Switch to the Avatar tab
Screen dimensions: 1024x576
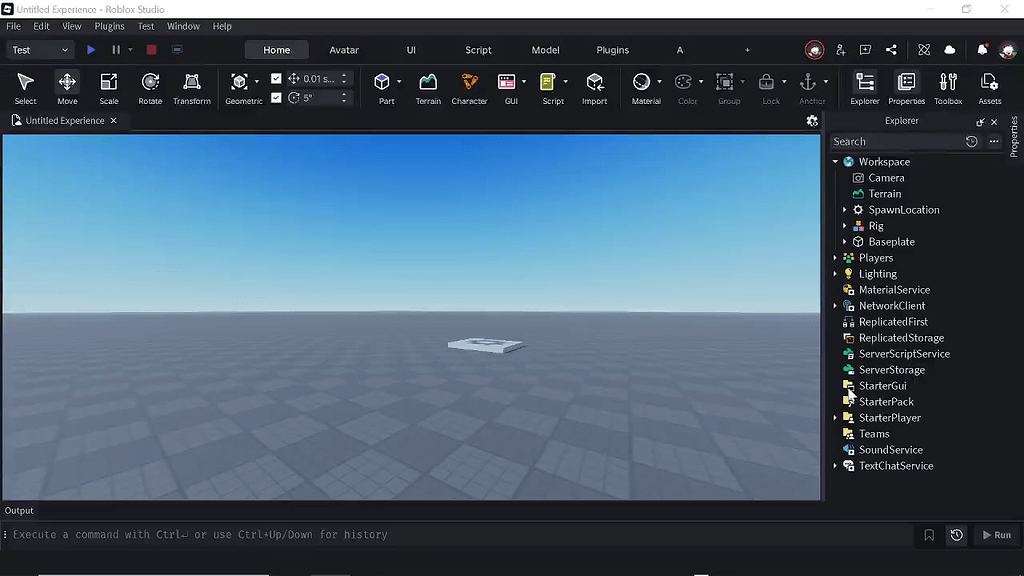click(344, 50)
